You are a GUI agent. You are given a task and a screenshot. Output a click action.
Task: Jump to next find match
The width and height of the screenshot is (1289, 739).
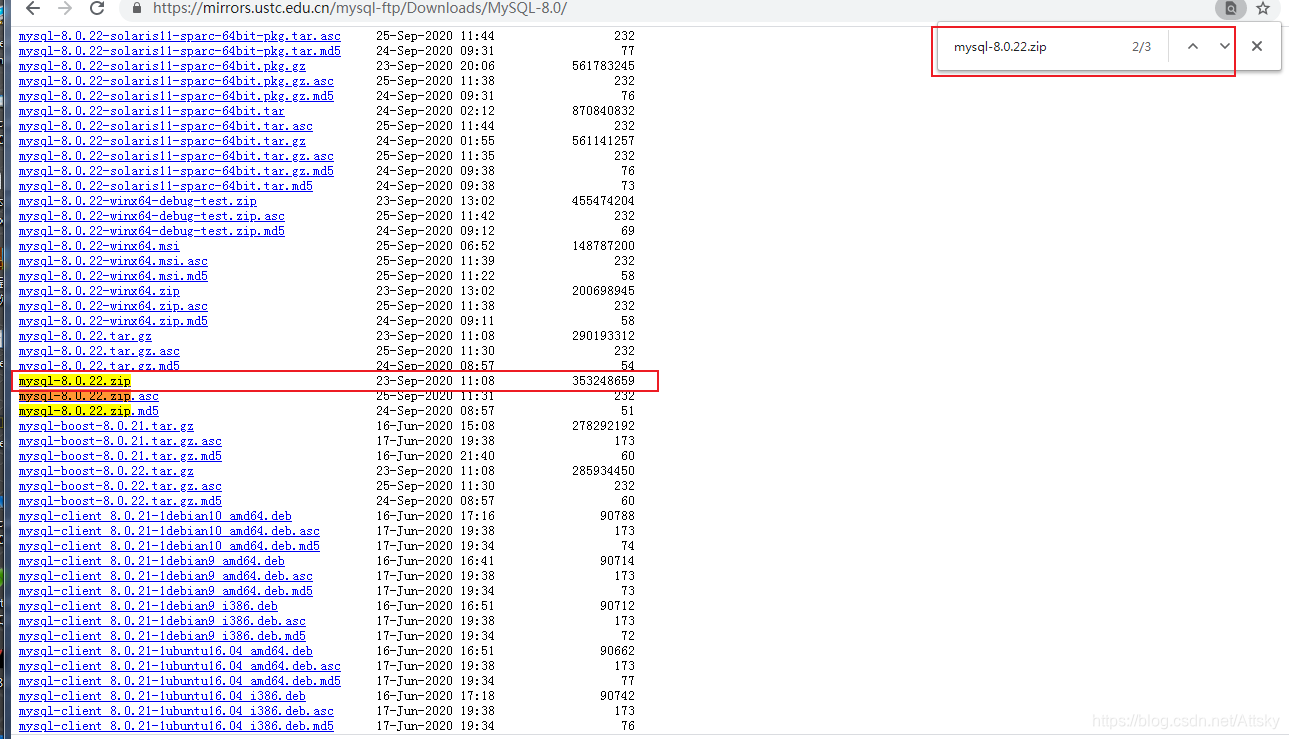point(1225,46)
